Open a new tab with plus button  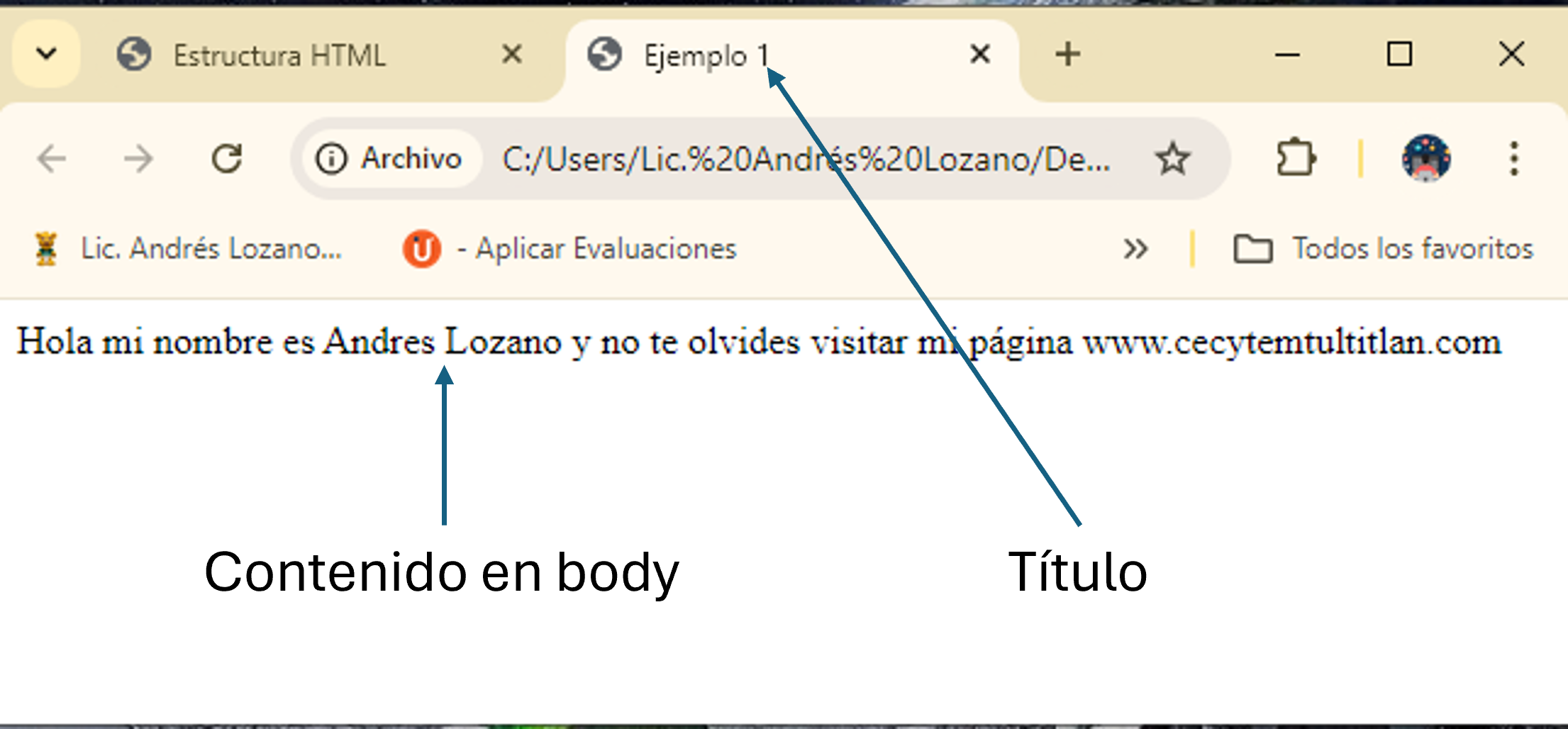1067,54
